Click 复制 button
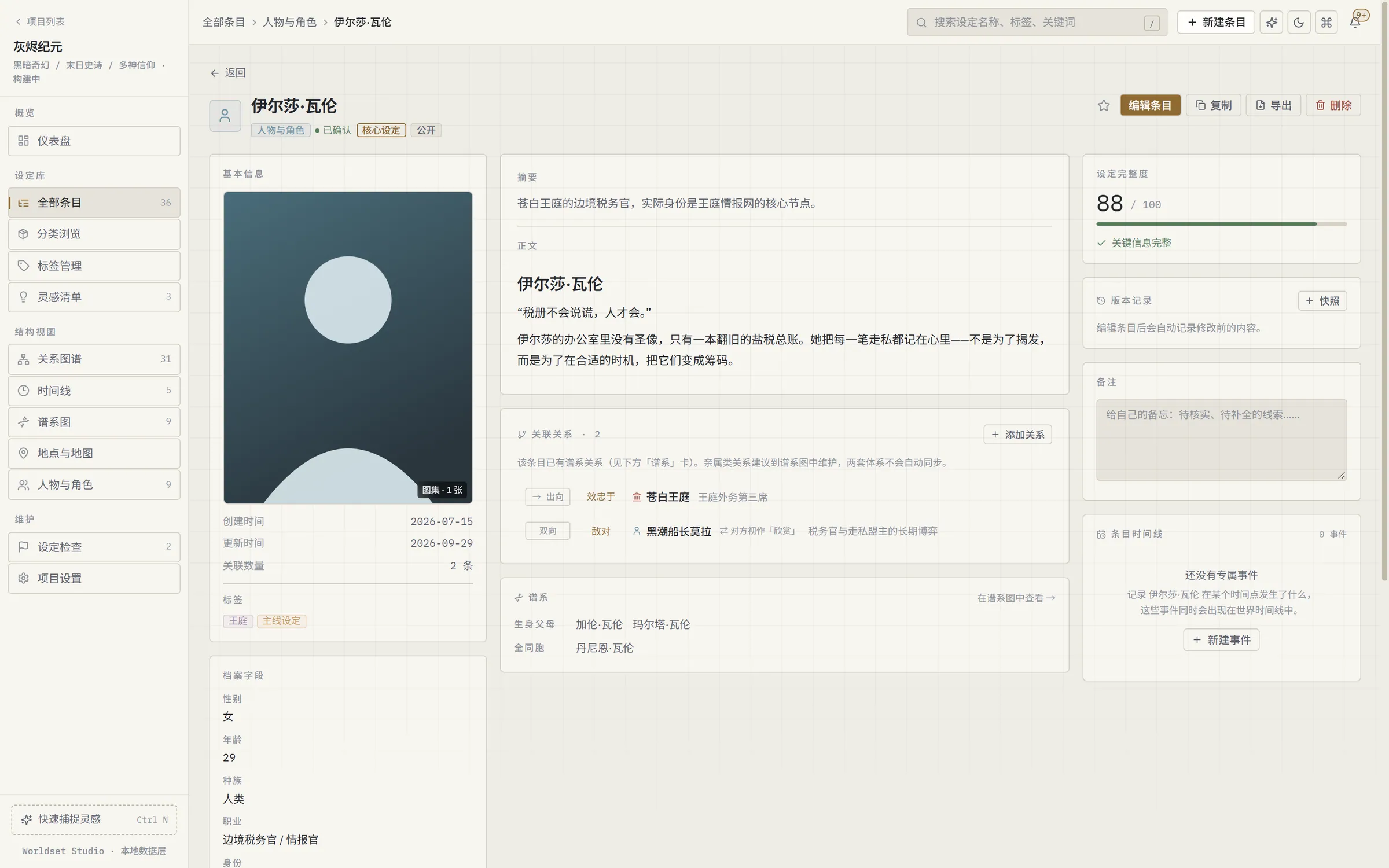1389x868 pixels. 1213,105
